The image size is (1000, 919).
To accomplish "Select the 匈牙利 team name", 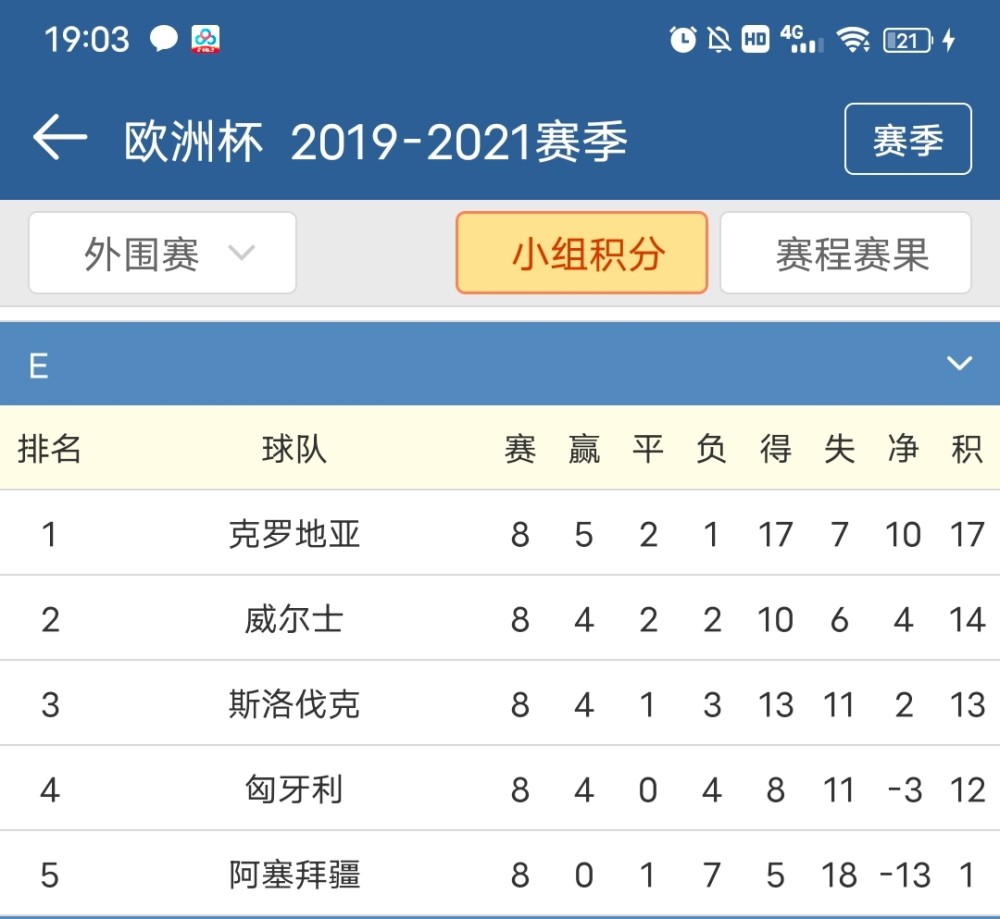I will tap(294, 790).
